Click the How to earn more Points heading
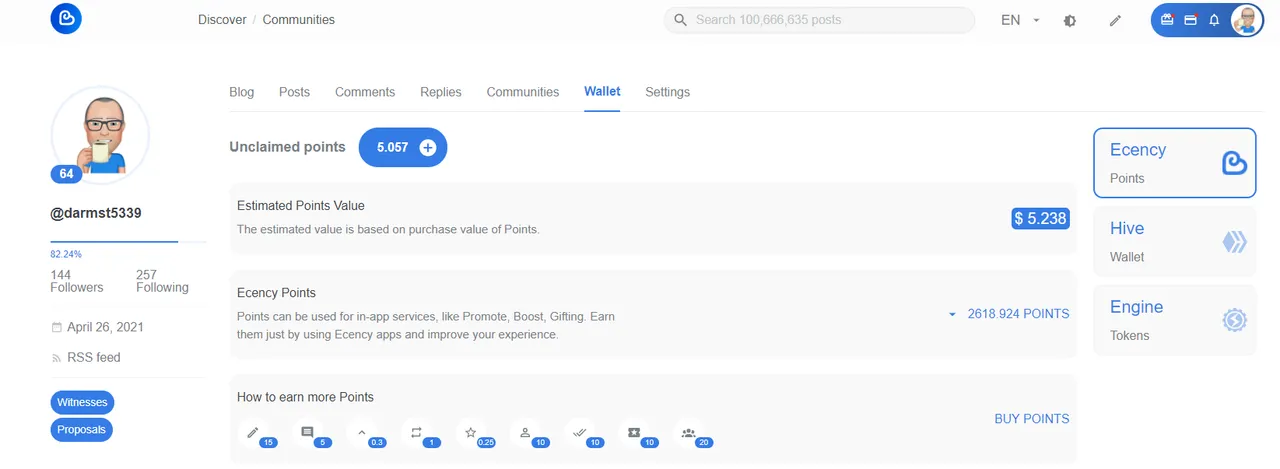 [305, 397]
